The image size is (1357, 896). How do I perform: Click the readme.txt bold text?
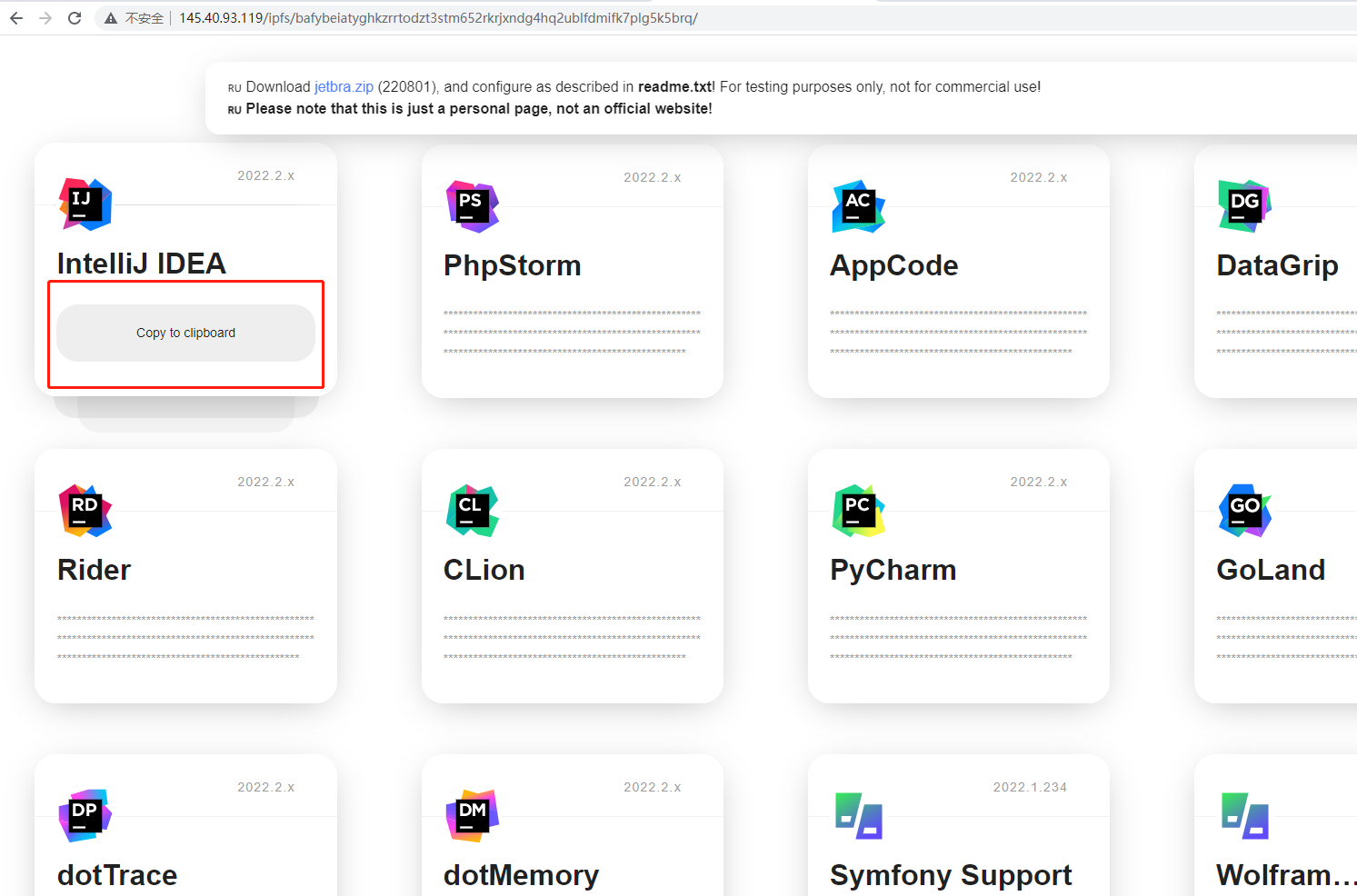click(x=676, y=86)
